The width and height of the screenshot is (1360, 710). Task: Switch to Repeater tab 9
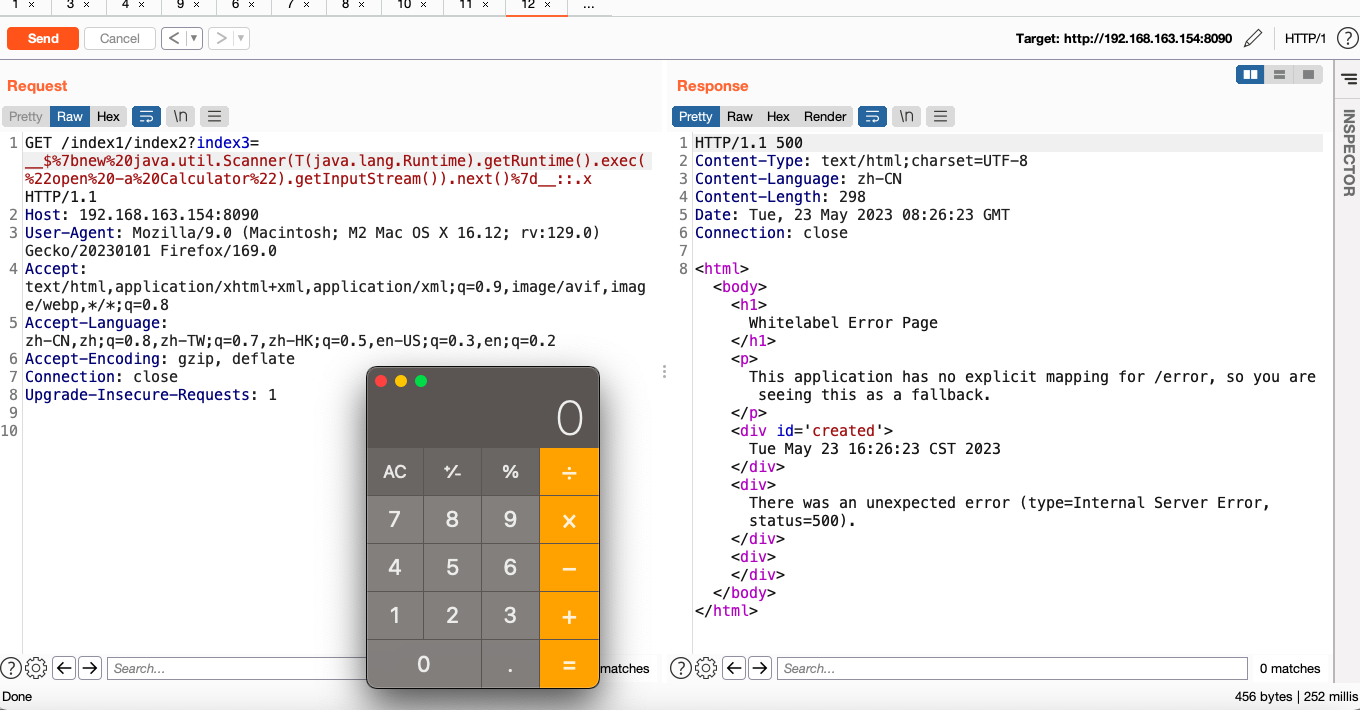(187, 6)
